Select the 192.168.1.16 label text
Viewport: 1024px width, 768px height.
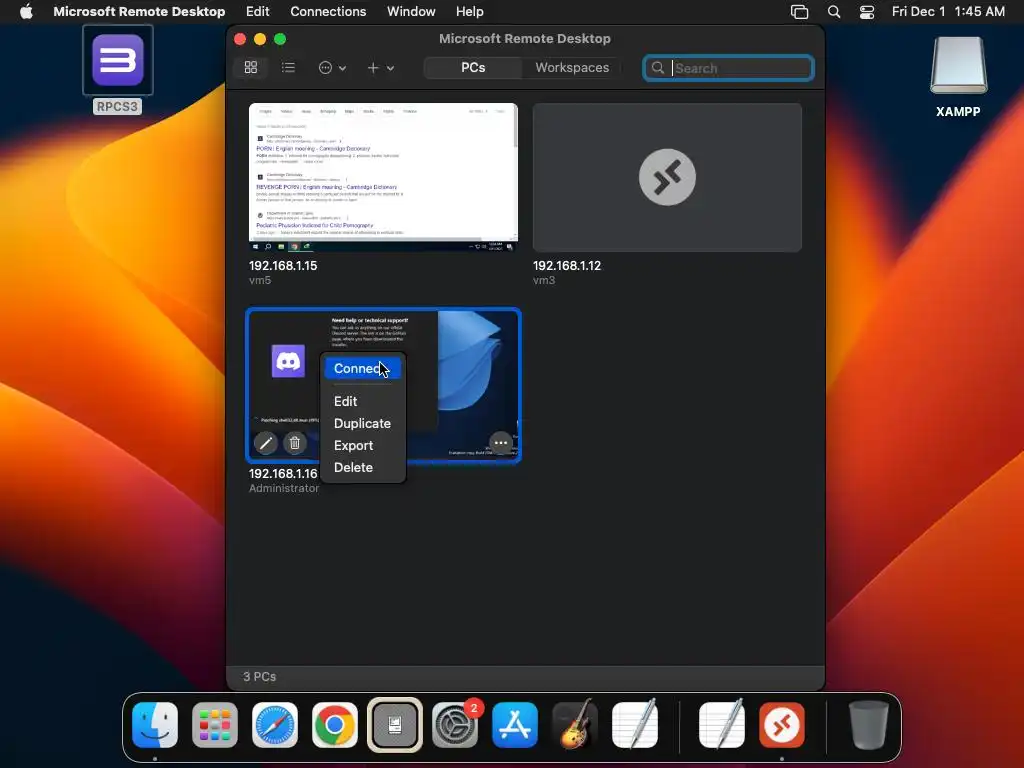283,473
